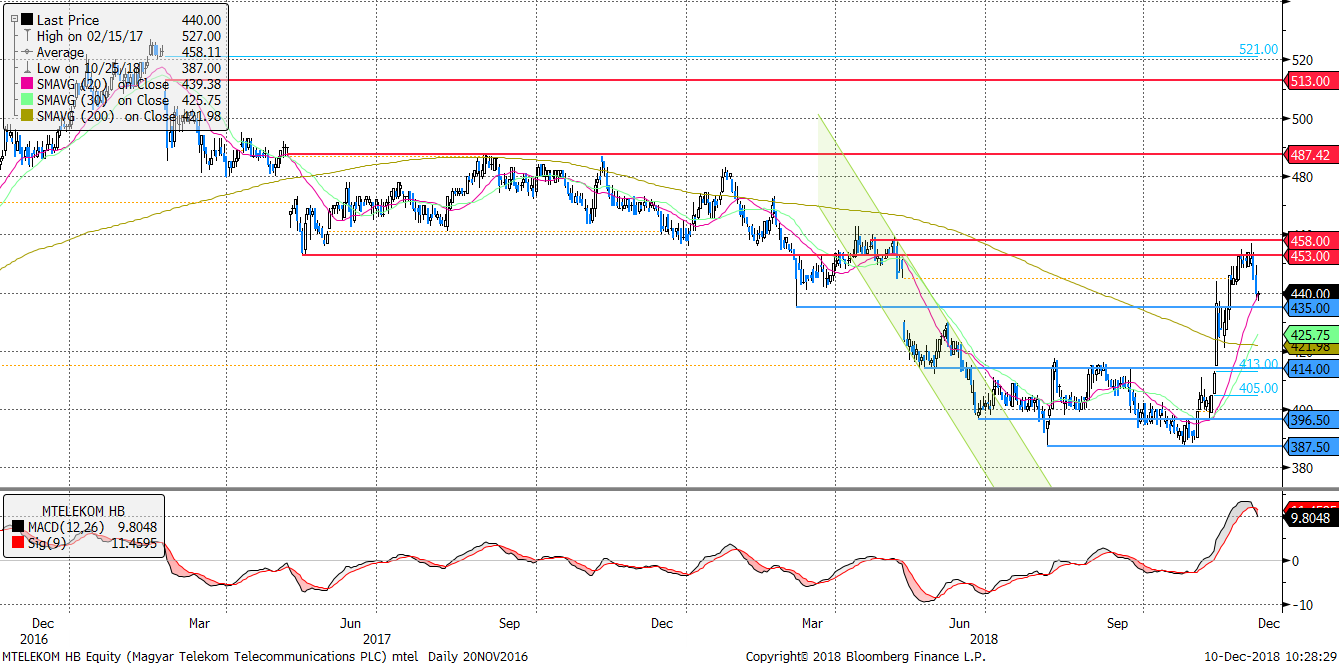Click the red 453.00 price tag
The width and height of the screenshot is (1339, 665).
1310,256
